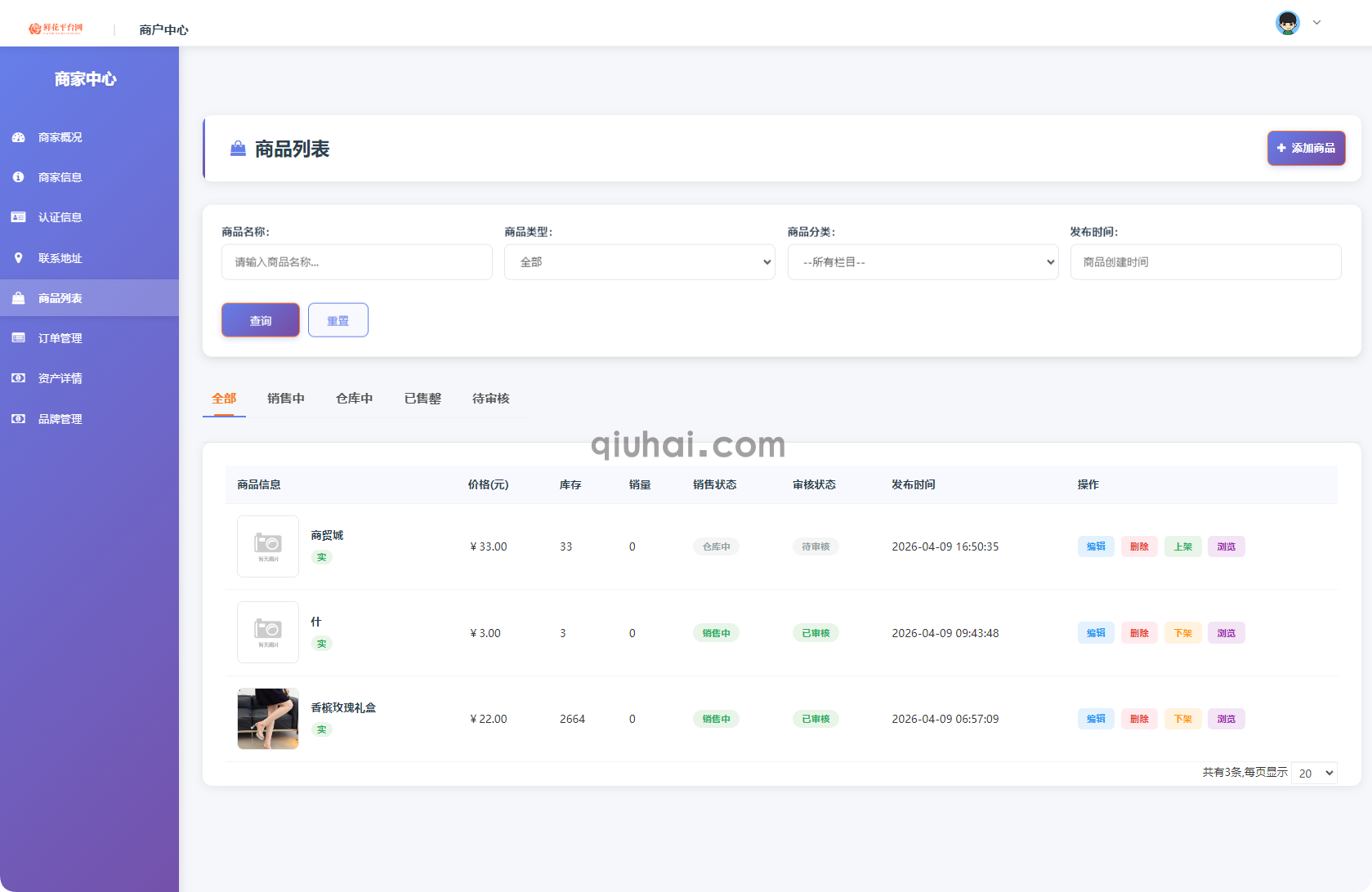Select the 待审核 tab
The image size is (1372, 892).
coord(490,399)
